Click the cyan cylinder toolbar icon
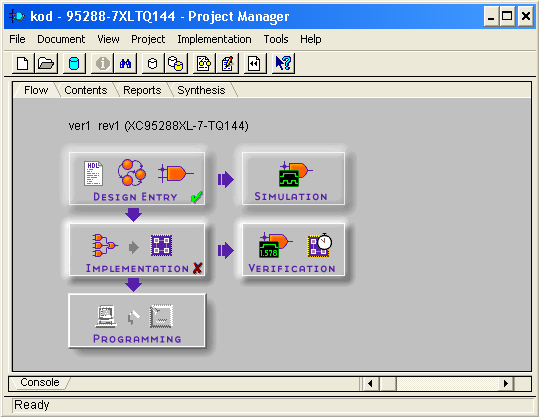Viewport: 539px width, 417px height. pyautogui.click(x=74, y=64)
